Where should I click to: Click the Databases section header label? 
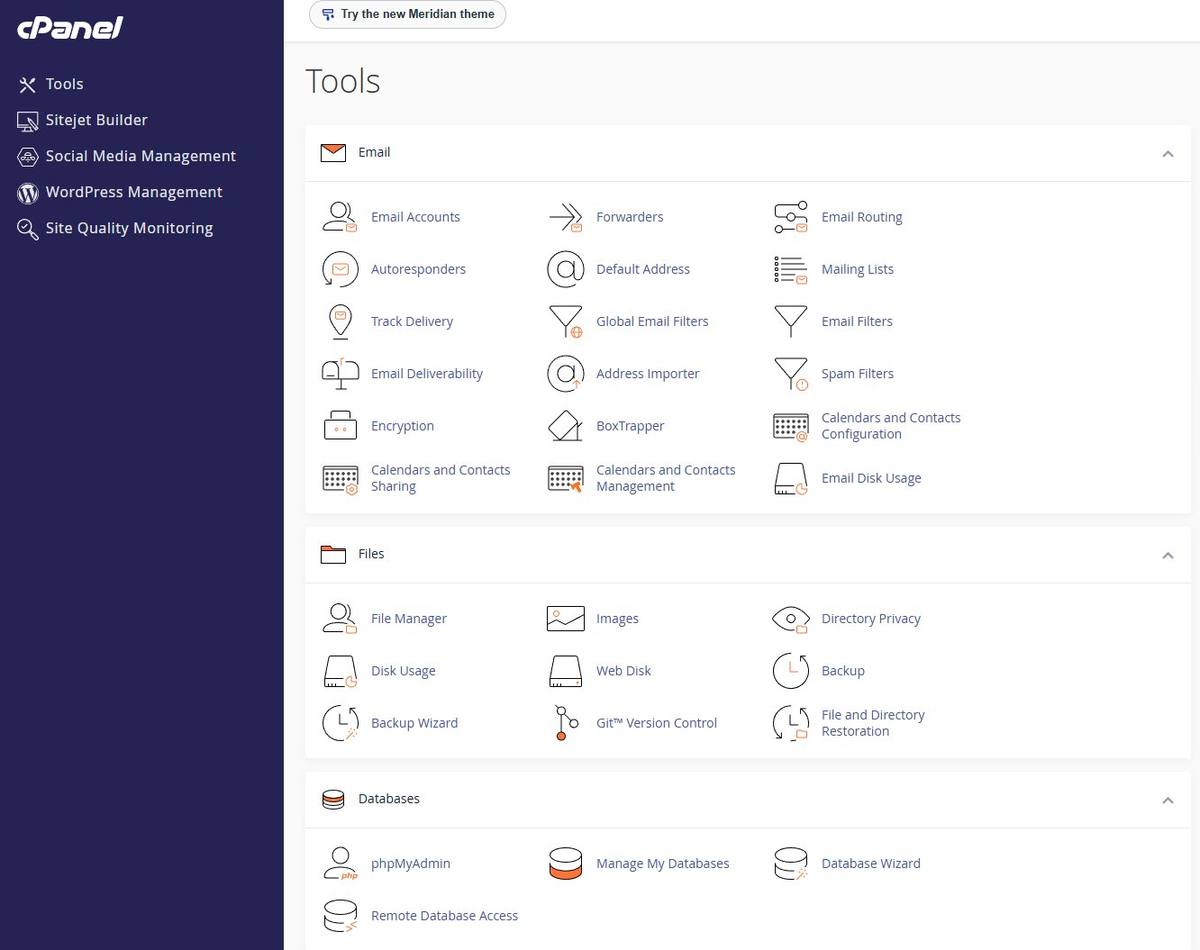coord(389,799)
